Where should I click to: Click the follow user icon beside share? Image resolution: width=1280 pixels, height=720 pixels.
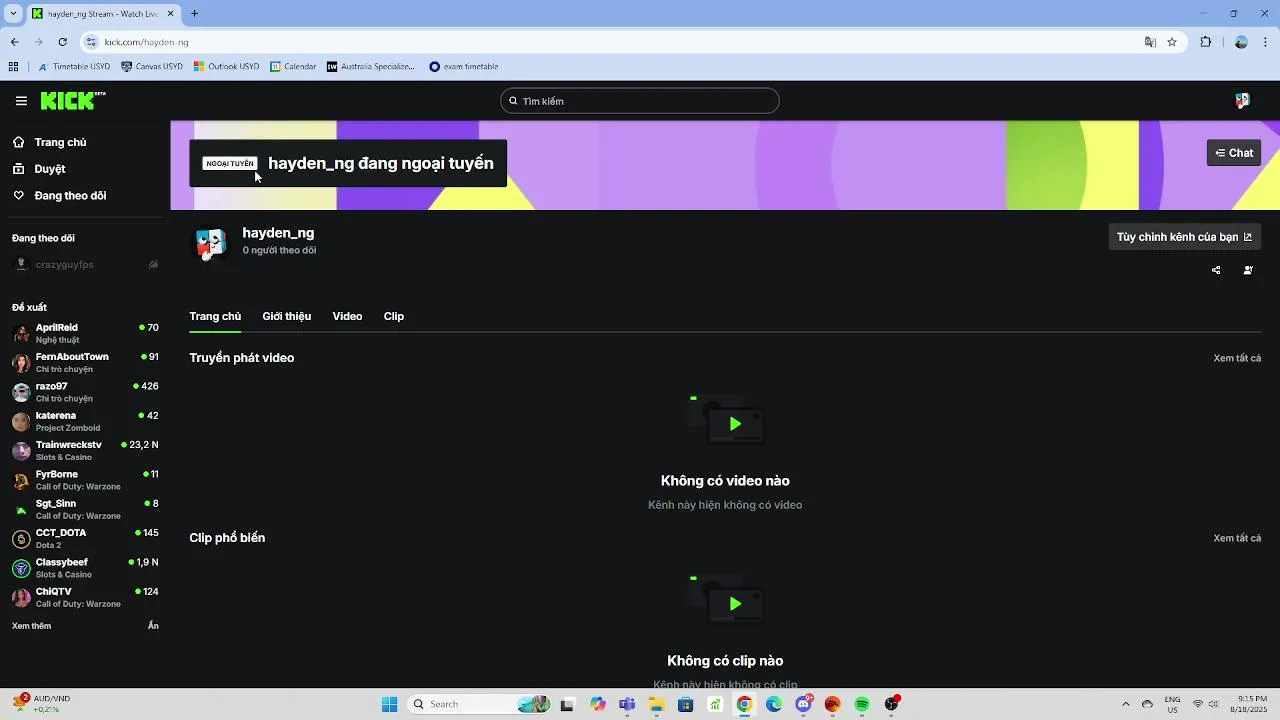pos(1248,270)
